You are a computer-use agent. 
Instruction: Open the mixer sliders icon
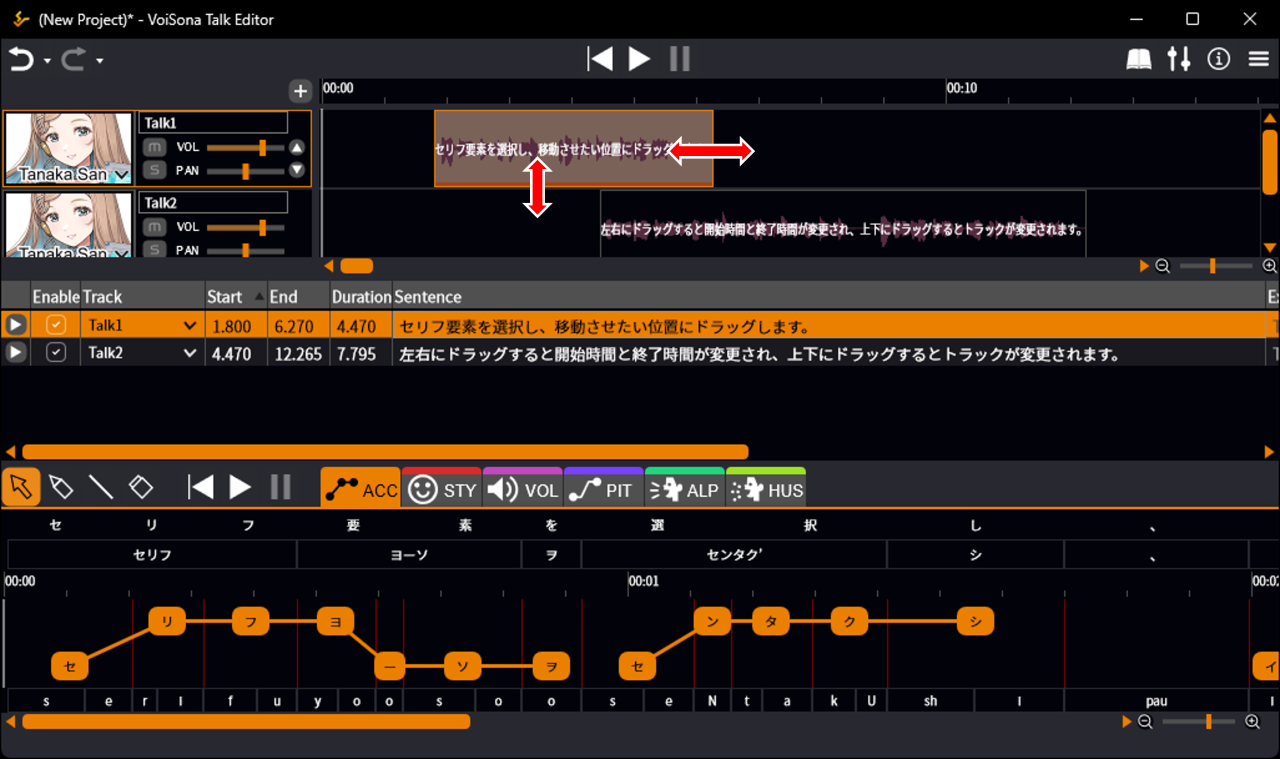[1179, 59]
